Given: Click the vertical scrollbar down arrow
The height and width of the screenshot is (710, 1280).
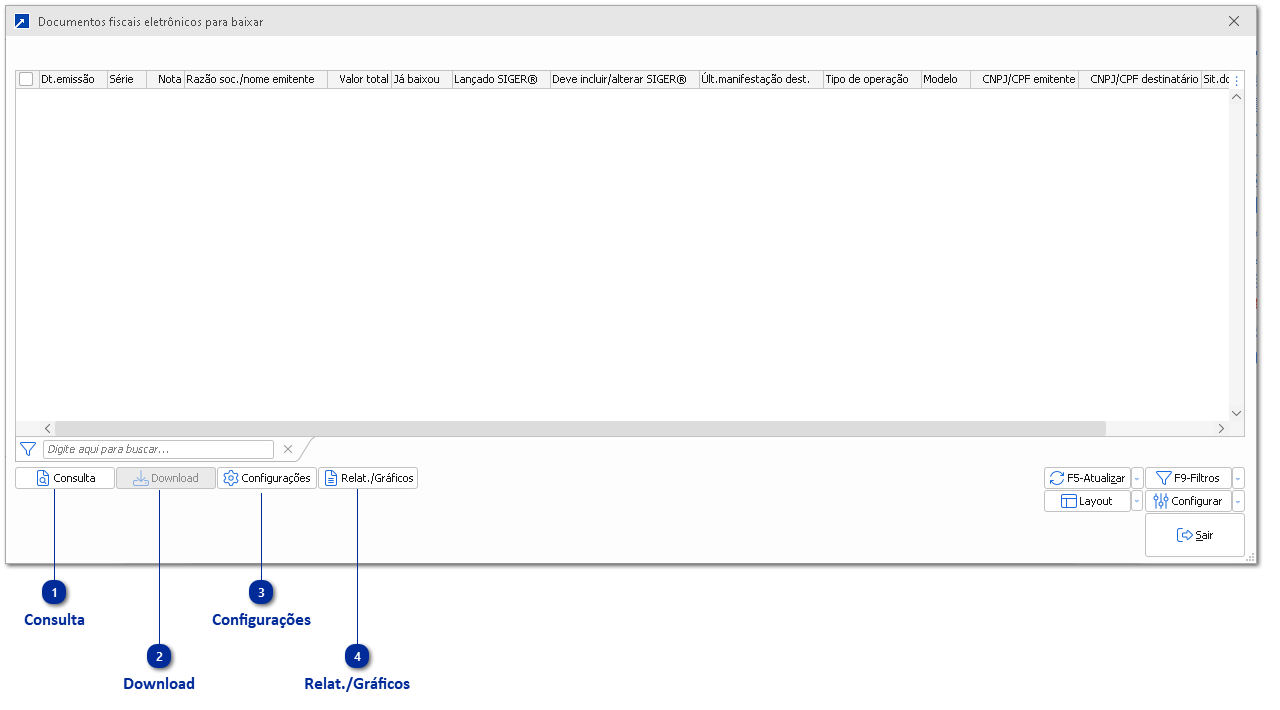Looking at the screenshot, I should 1236,412.
